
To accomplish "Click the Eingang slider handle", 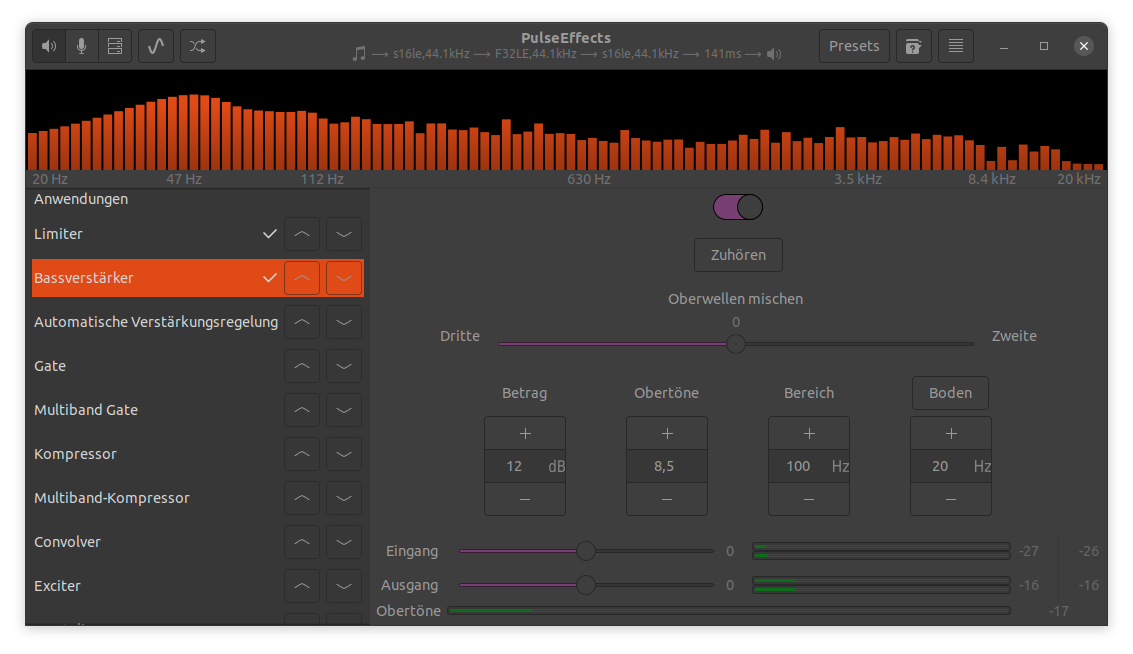I will pyautogui.click(x=586, y=551).
